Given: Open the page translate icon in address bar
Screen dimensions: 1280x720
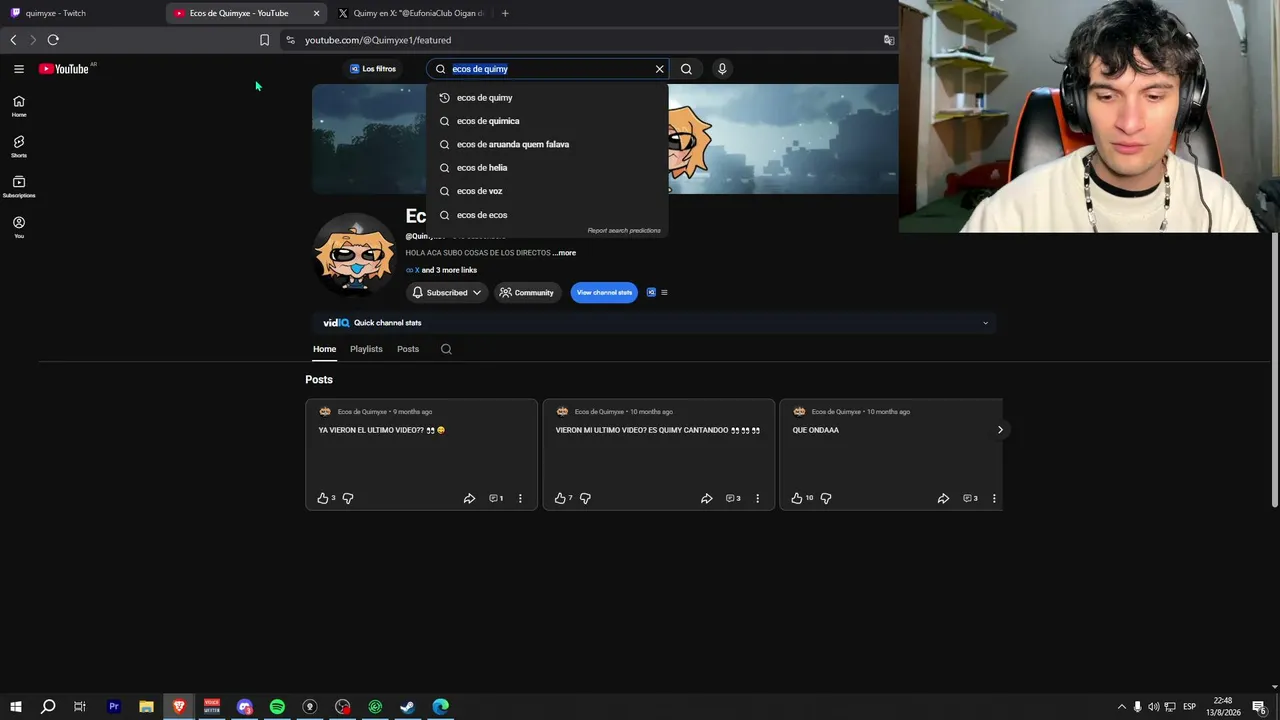Looking at the screenshot, I should coord(888,40).
